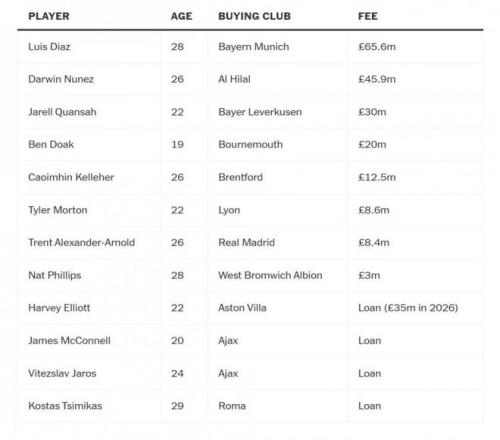Select the Luis Diaz player name
500x440 pixels.
49,47
